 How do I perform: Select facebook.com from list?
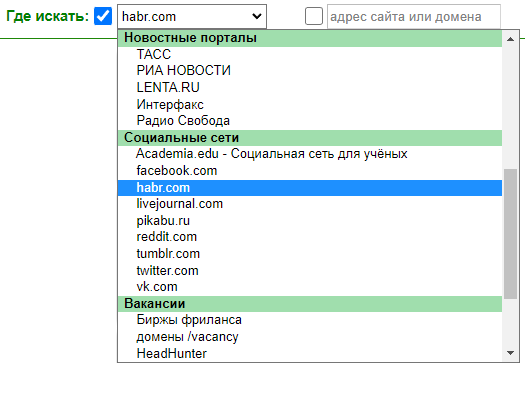310,171
